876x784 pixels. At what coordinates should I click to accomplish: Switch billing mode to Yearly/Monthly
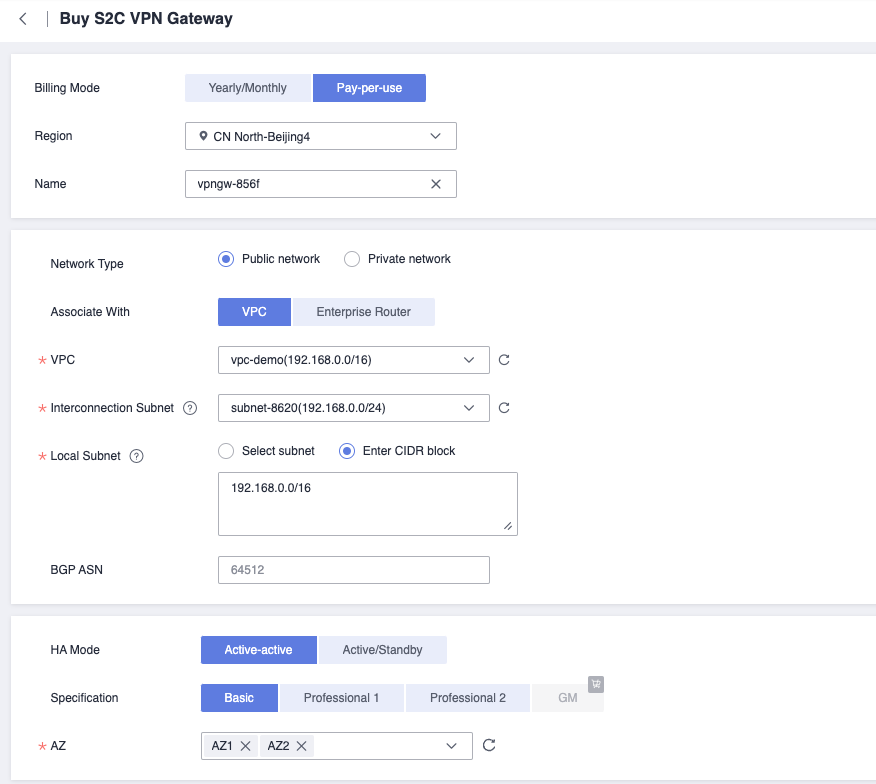click(x=247, y=88)
